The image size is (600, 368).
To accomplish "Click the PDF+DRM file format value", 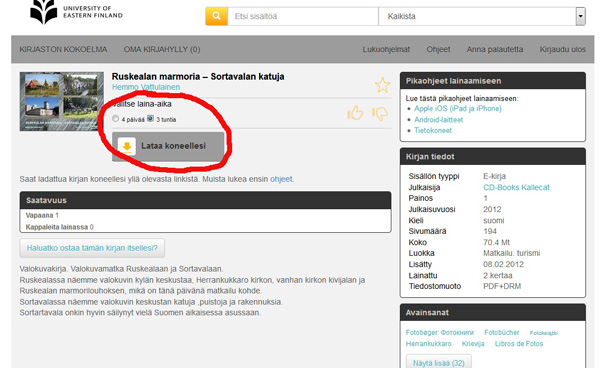I will tap(502, 286).
